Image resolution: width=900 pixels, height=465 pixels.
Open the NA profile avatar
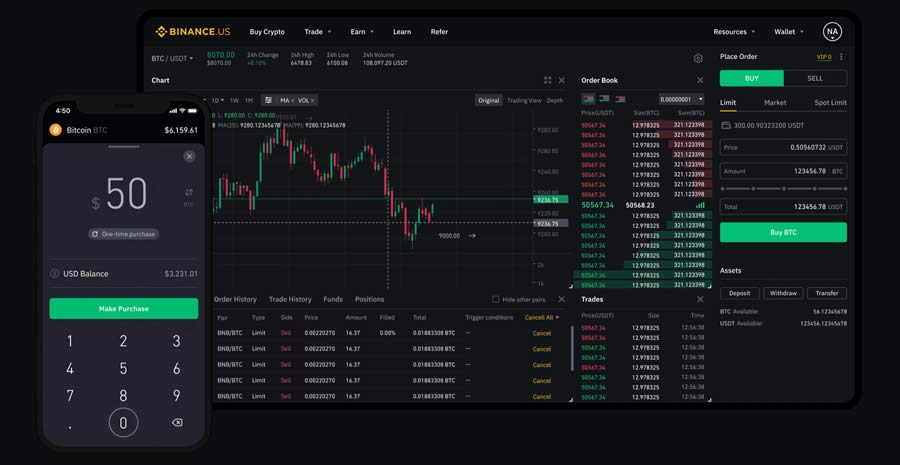(x=832, y=32)
